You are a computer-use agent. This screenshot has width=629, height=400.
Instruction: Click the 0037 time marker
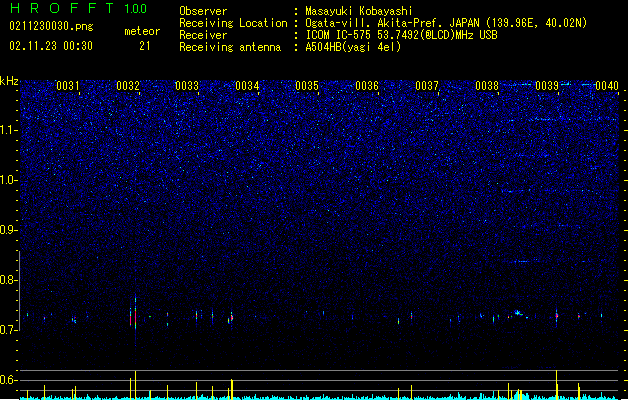click(x=427, y=85)
